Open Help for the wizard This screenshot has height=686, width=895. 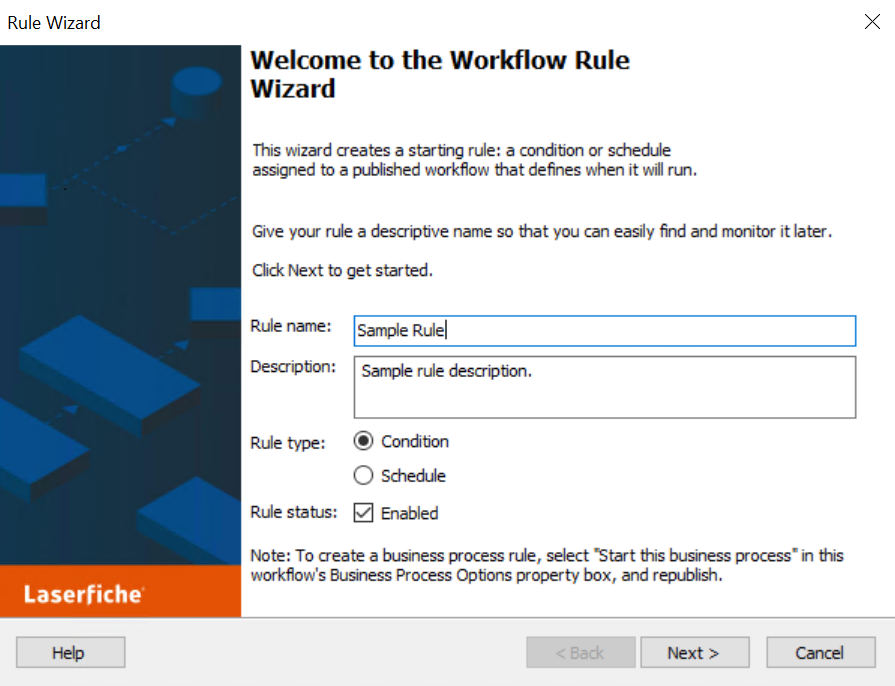pyautogui.click(x=69, y=653)
